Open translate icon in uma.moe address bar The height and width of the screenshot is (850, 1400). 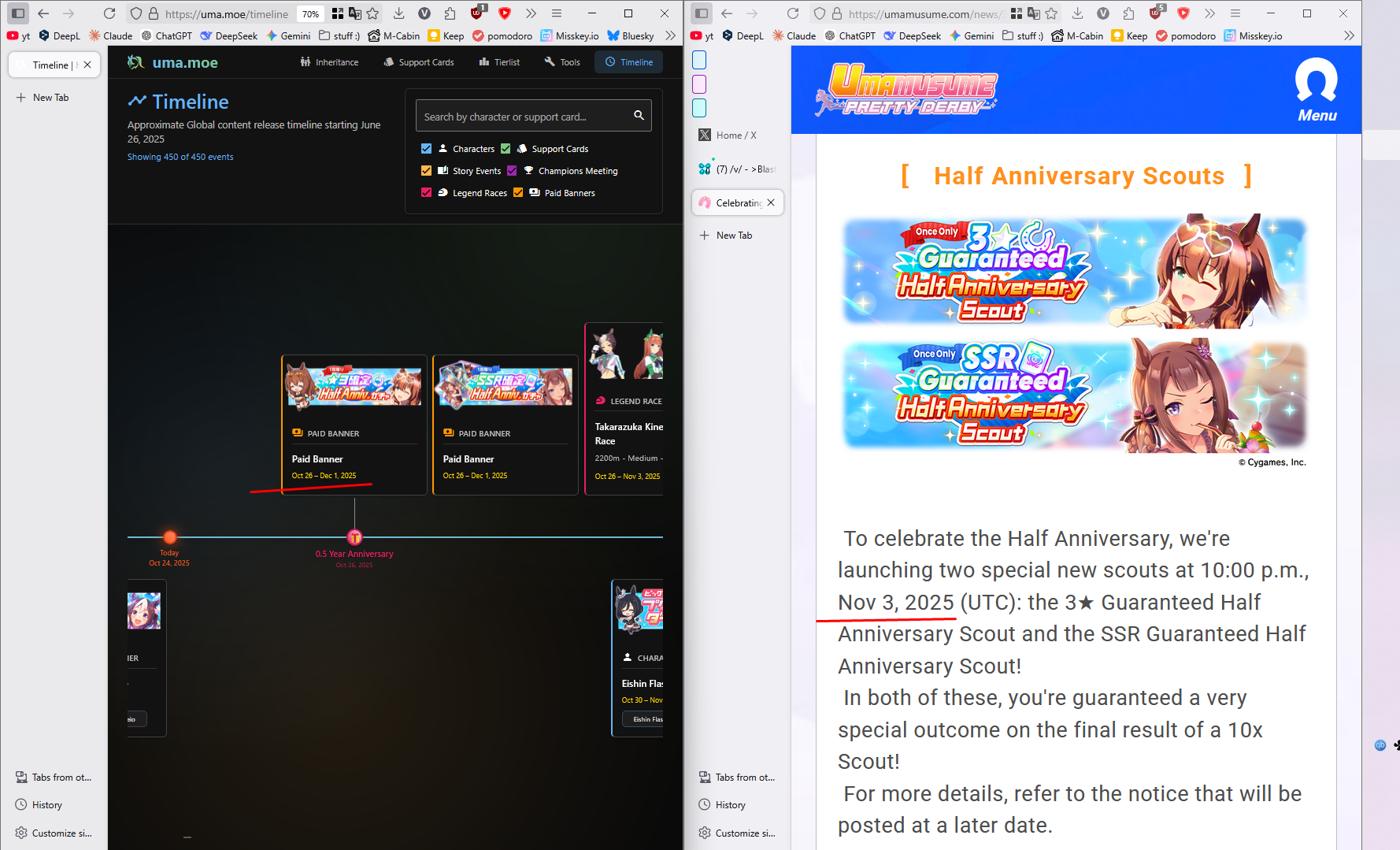[x=355, y=13]
